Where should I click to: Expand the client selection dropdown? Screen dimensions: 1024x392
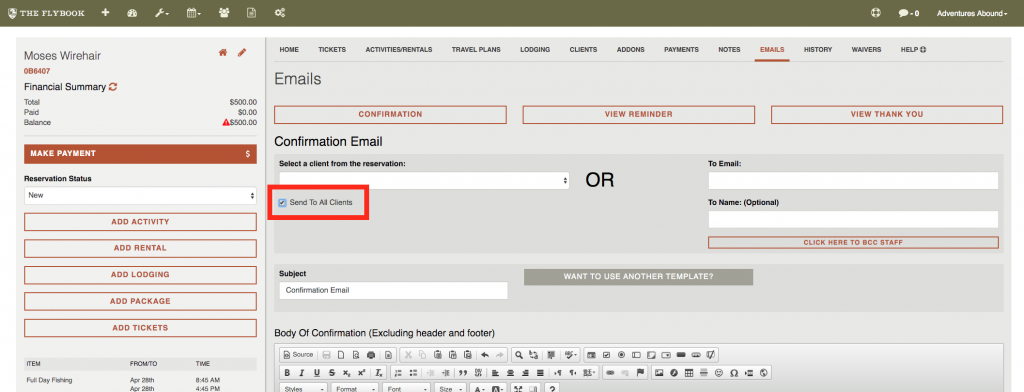(x=424, y=181)
